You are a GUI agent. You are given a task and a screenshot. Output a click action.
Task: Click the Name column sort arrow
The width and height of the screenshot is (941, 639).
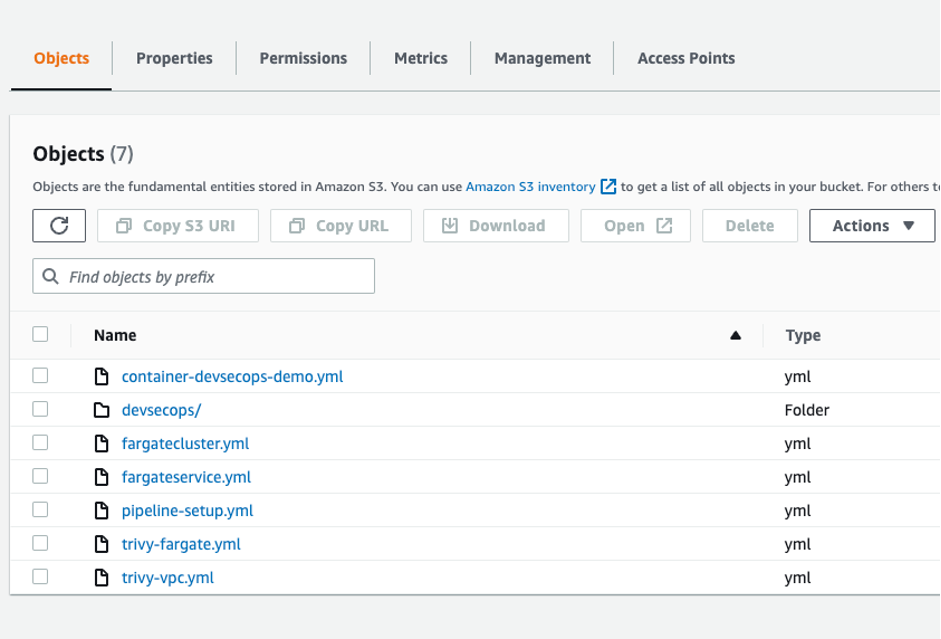coord(736,335)
